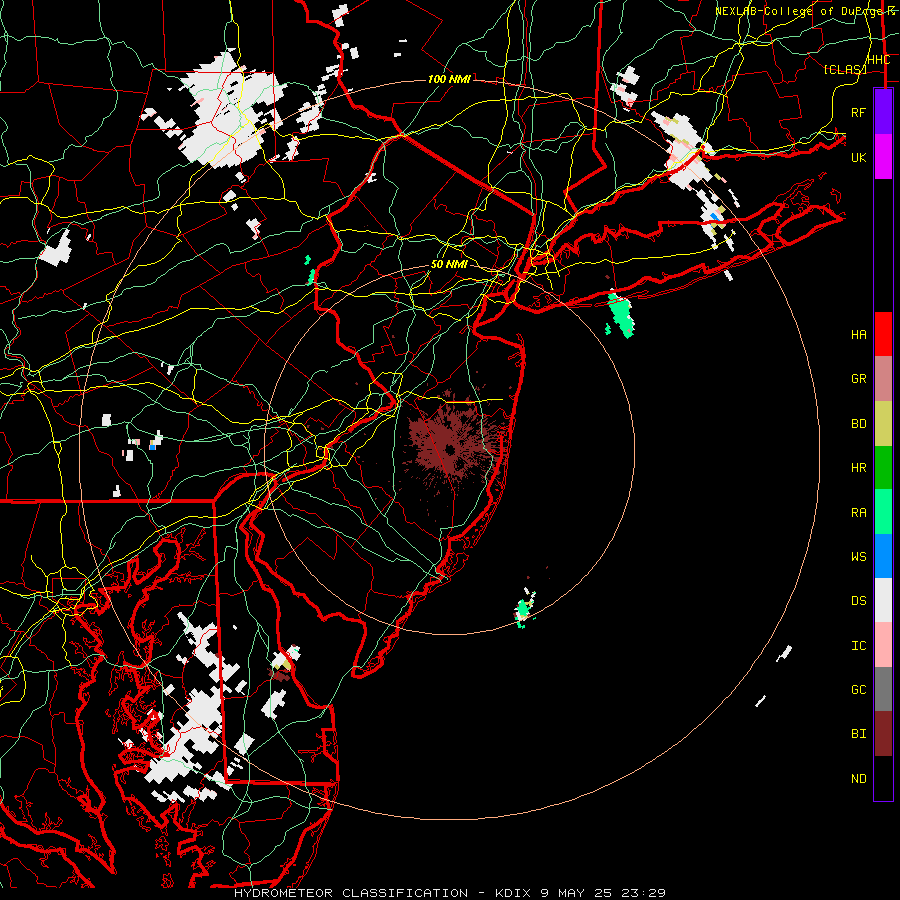
Task: Click the mint green RA legend swatch
Action: pyautogui.click(x=883, y=512)
